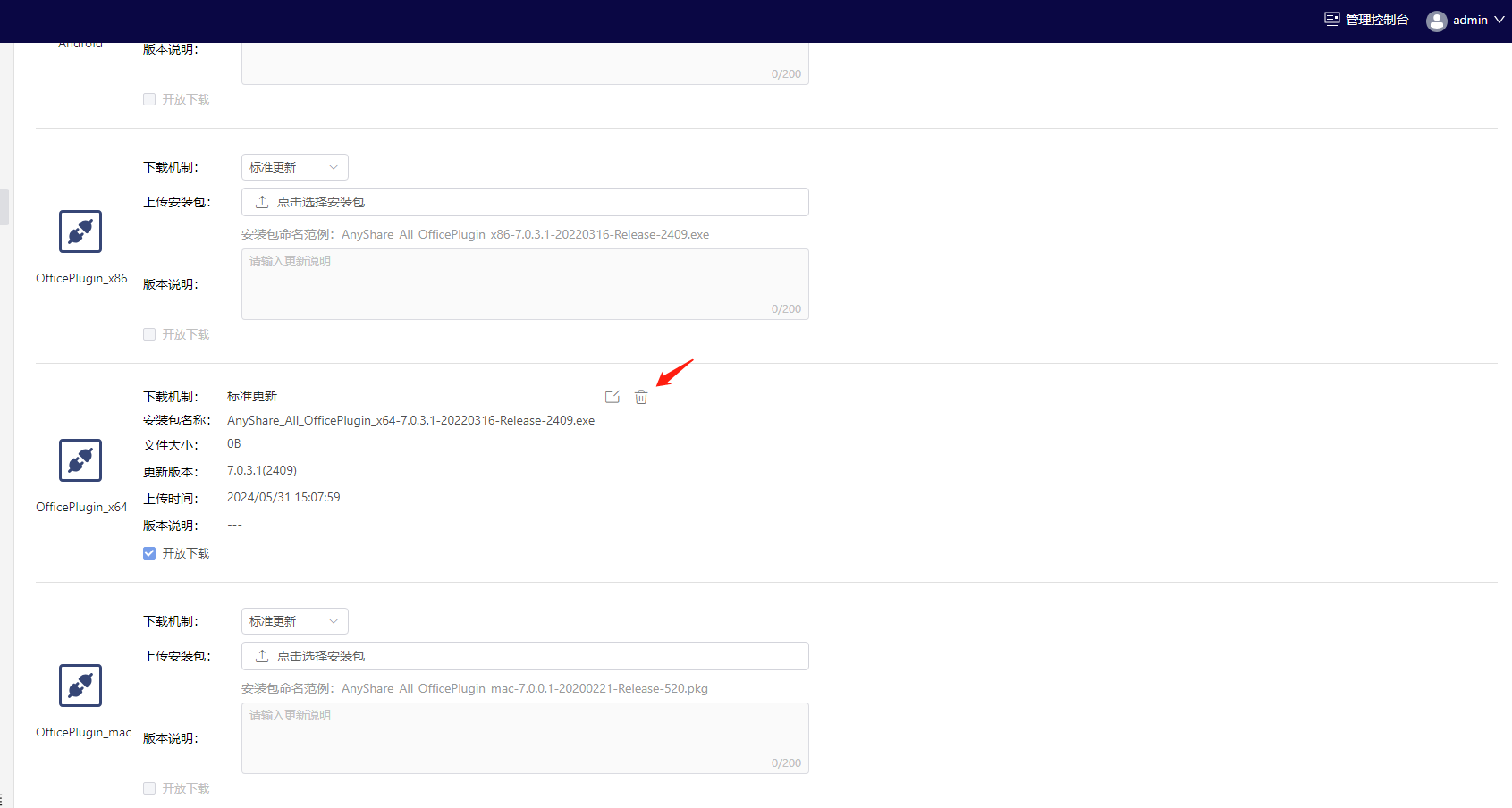Click the admin user avatar icon
Screen dimensions: 1512x808
(x=1436, y=21)
